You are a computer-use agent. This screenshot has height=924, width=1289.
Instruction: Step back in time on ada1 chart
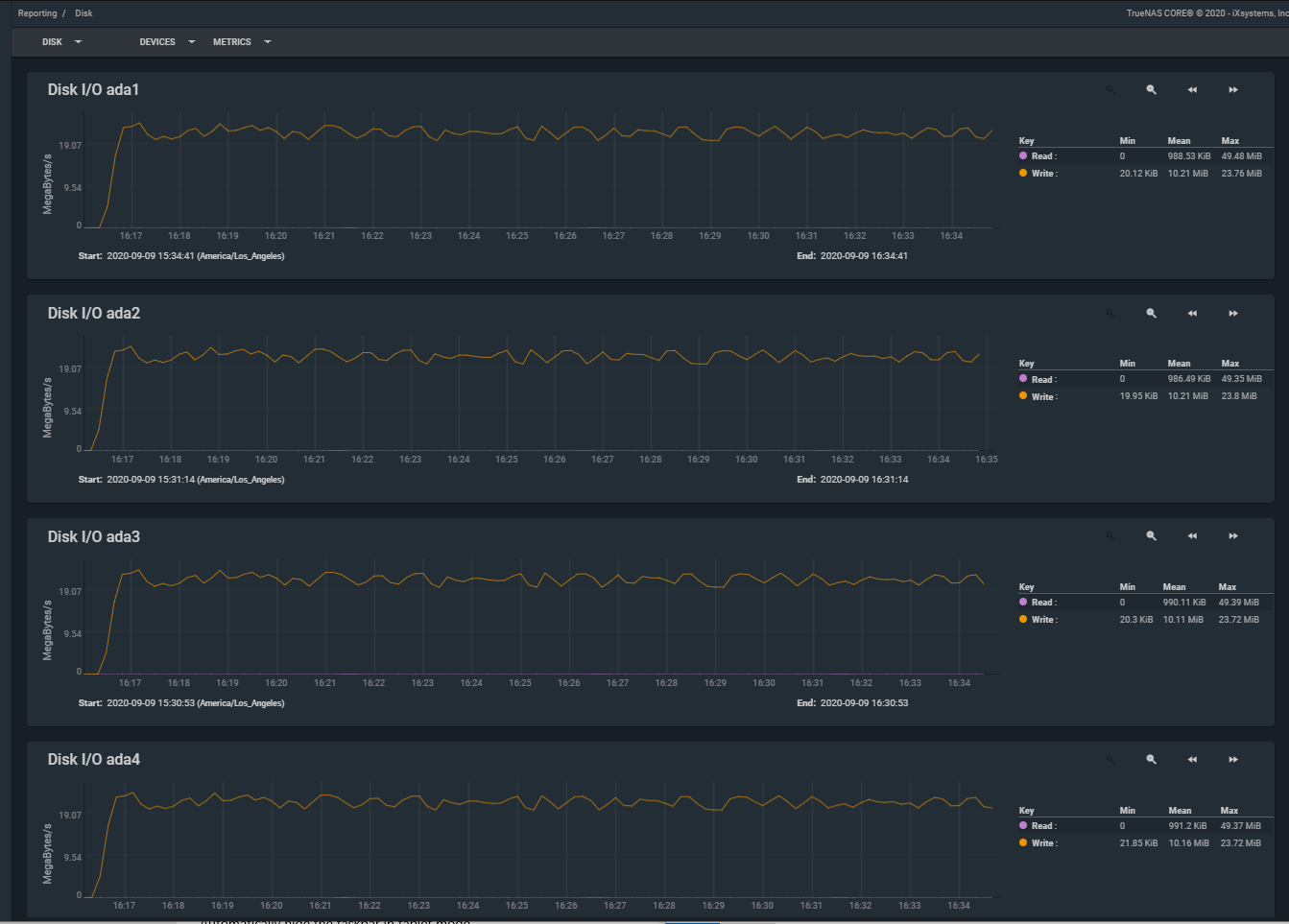[1192, 89]
